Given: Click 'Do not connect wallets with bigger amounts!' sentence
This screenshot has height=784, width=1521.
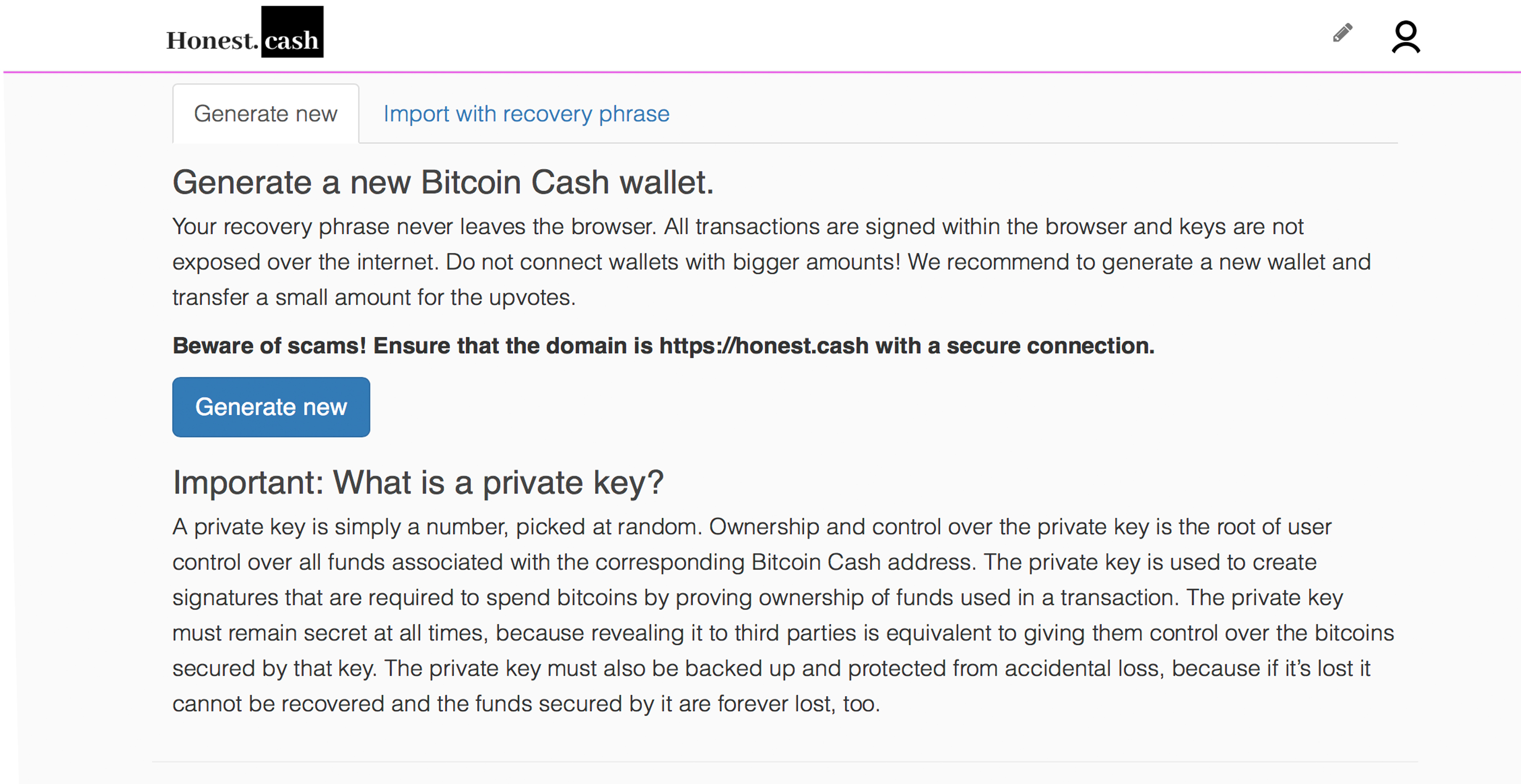Looking at the screenshot, I should pos(673,262).
